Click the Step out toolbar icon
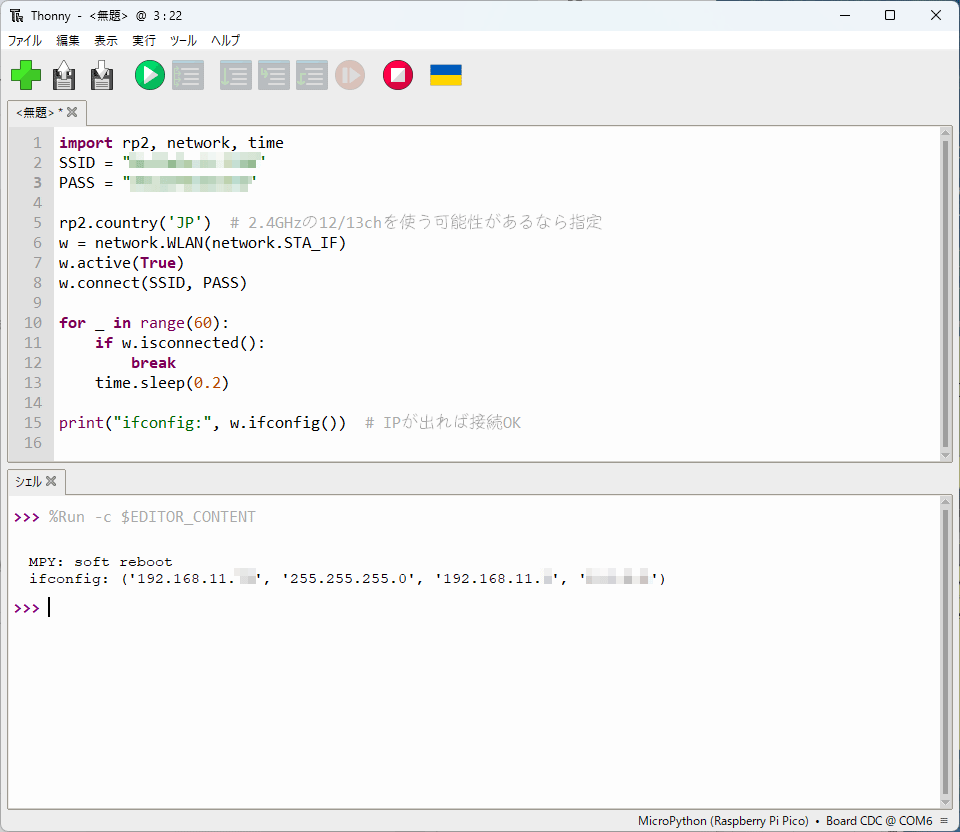Screen dimensions: 960x832 point(312,75)
